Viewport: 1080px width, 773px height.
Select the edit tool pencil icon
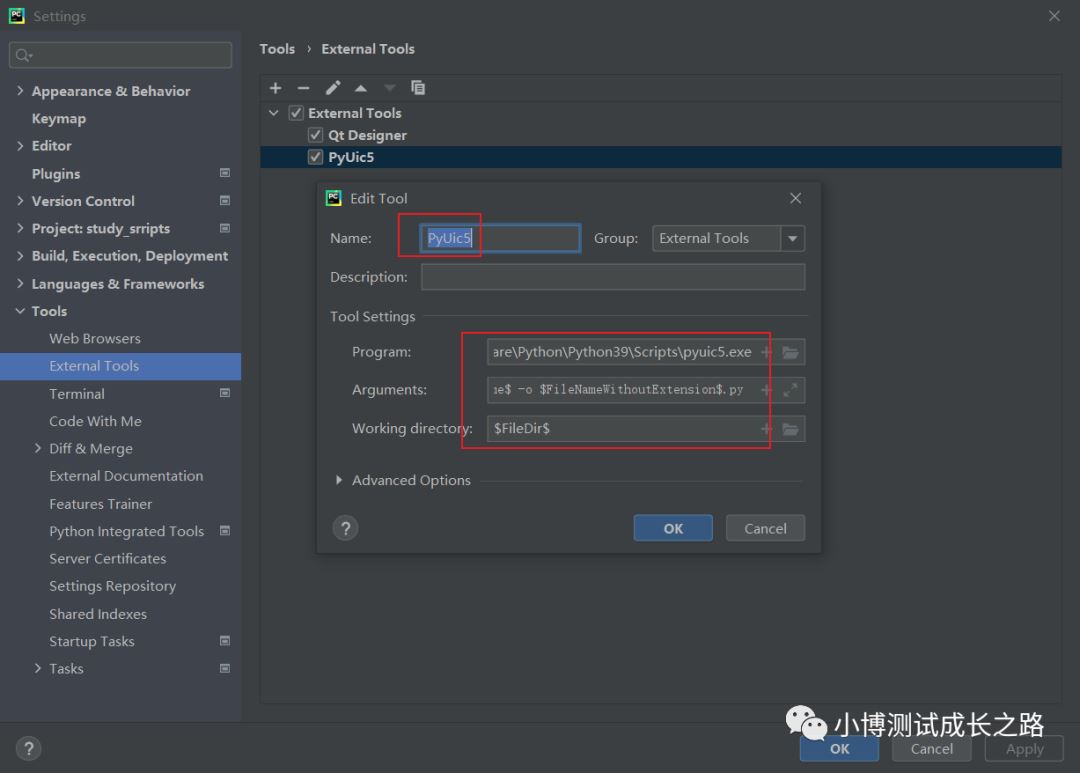333,88
